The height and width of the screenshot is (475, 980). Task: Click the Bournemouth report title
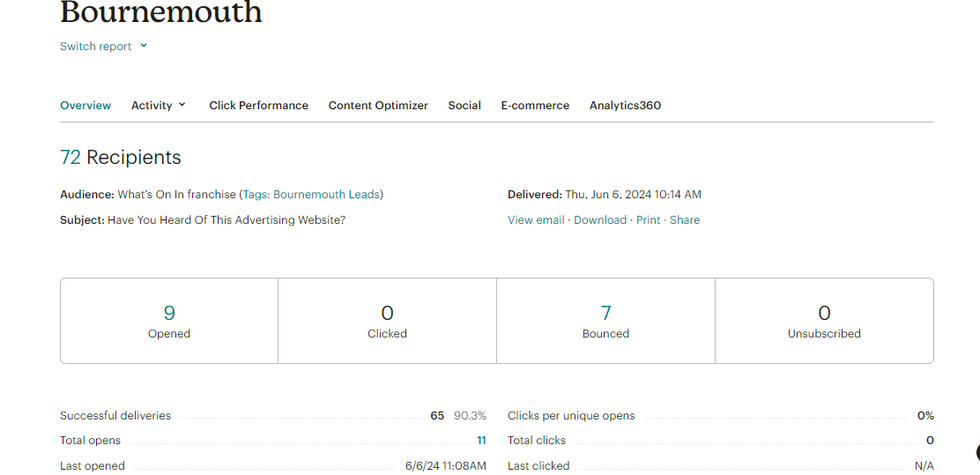(161, 12)
